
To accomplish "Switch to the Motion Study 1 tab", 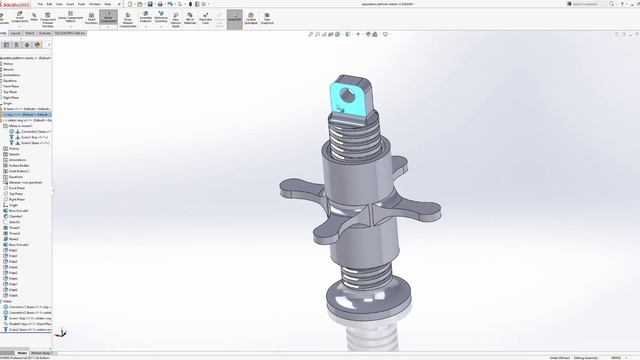I will pyautogui.click(x=41, y=353).
